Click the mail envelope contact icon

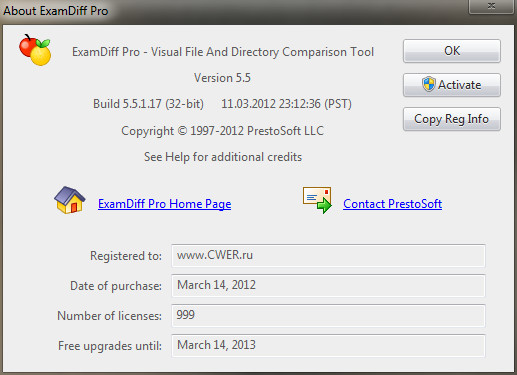(x=317, y=200)
